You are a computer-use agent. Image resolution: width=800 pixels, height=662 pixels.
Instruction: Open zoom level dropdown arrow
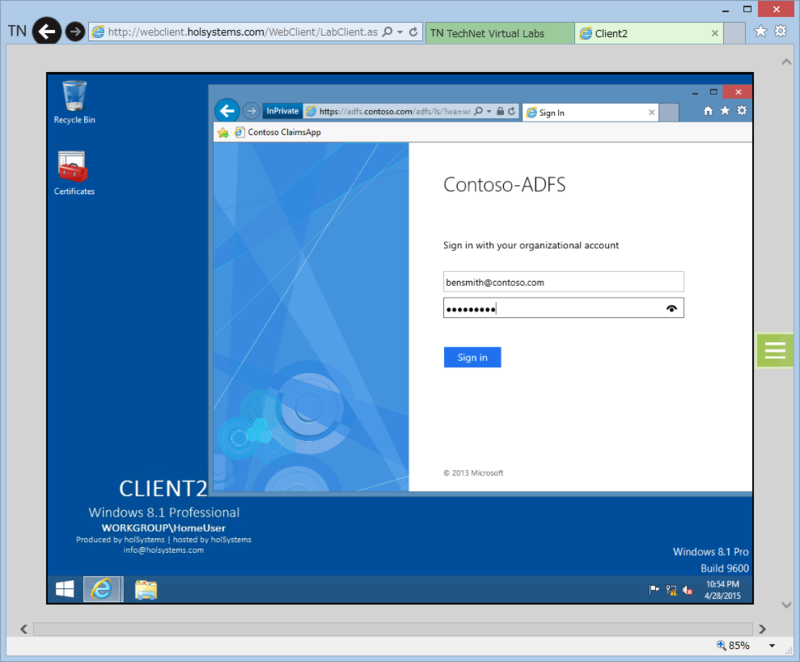772,645
